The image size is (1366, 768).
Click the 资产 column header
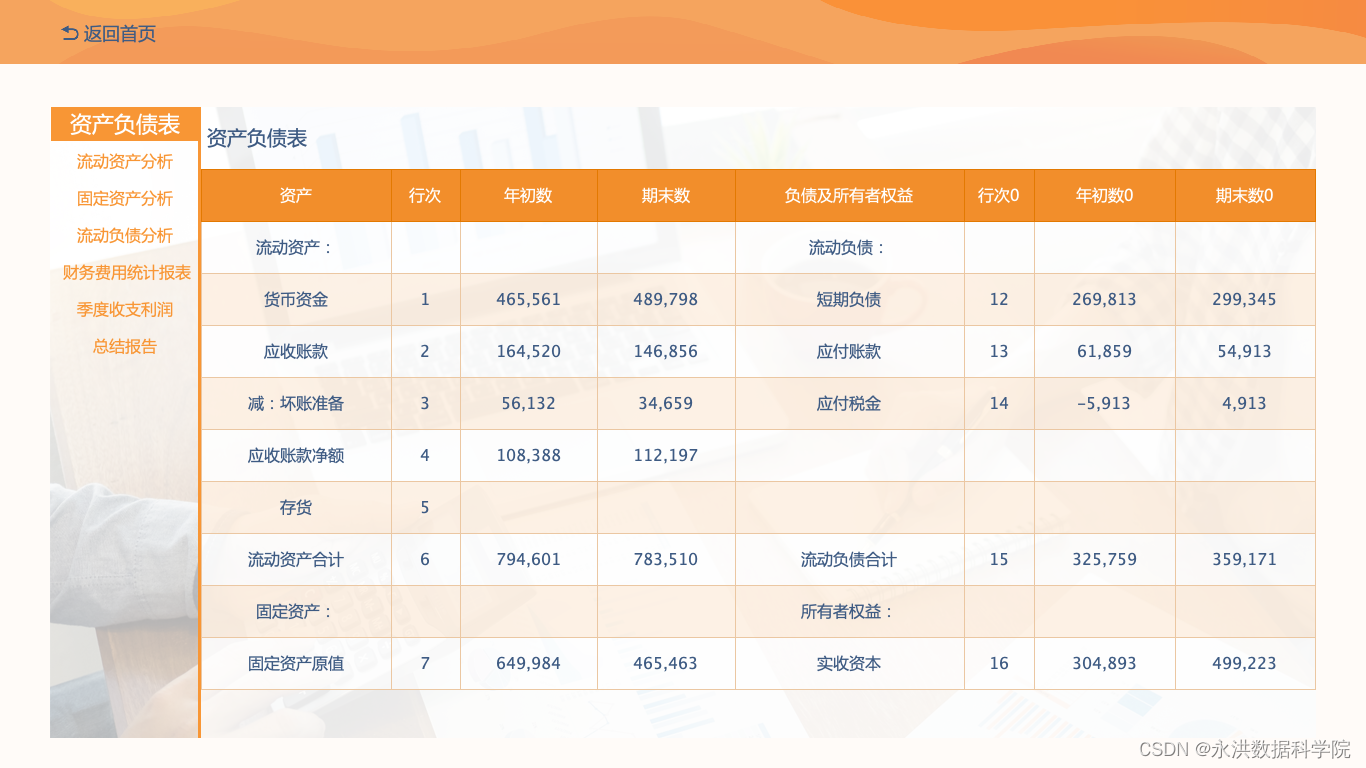[x=296, y=195]
